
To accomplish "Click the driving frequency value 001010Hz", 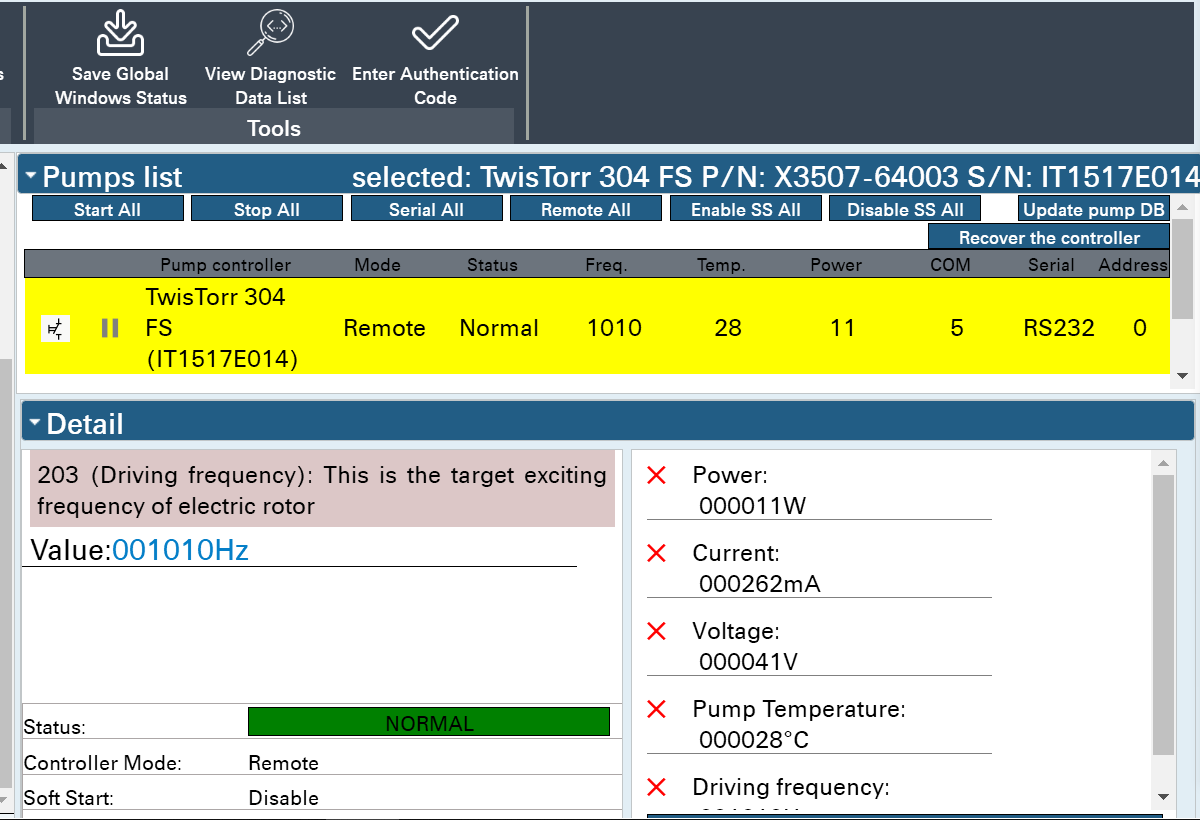I will pyautogui.click(x=180, y=550).
